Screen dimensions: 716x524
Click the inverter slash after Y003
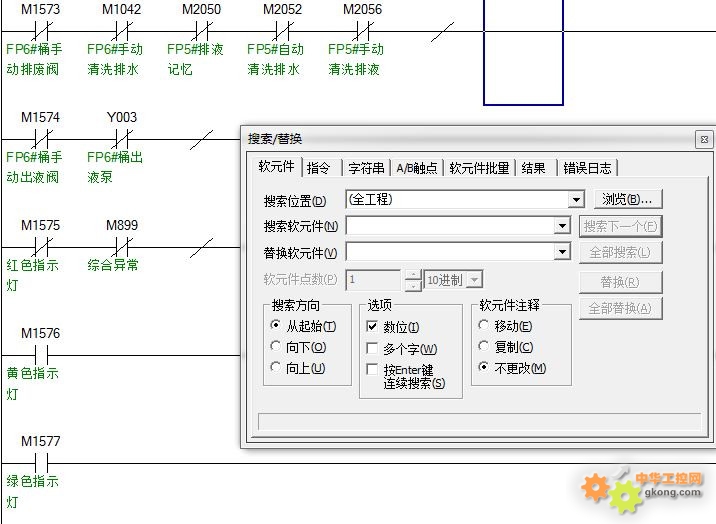pyautogui.click(x=201, y=140)
